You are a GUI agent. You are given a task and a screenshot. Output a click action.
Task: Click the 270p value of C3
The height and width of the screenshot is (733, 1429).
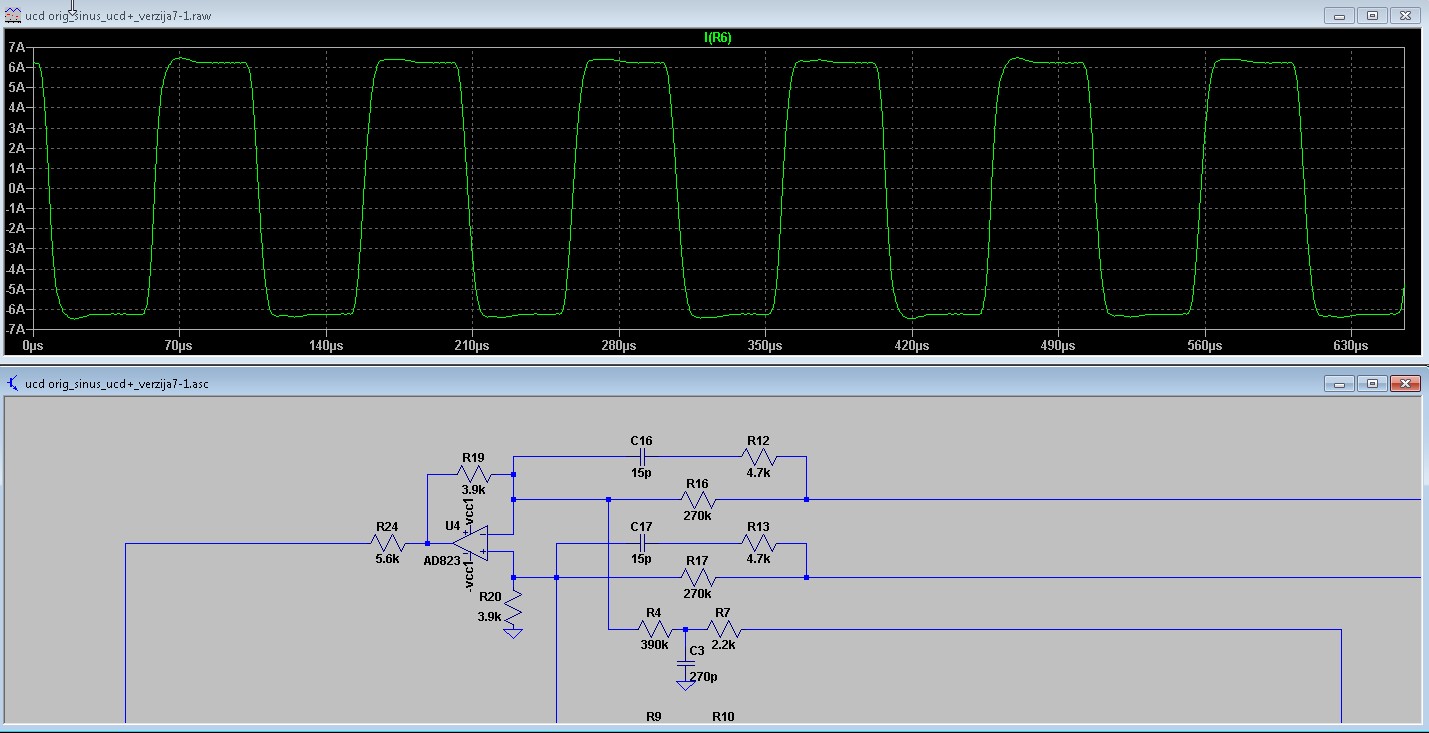[x=704, y=676]
